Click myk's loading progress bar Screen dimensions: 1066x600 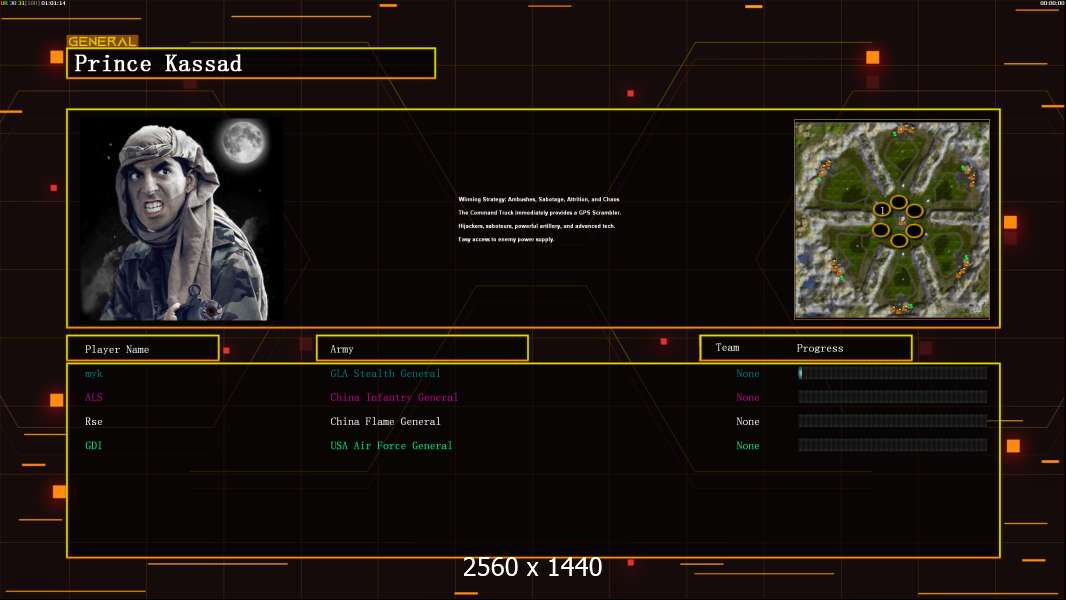click(893, 372)
